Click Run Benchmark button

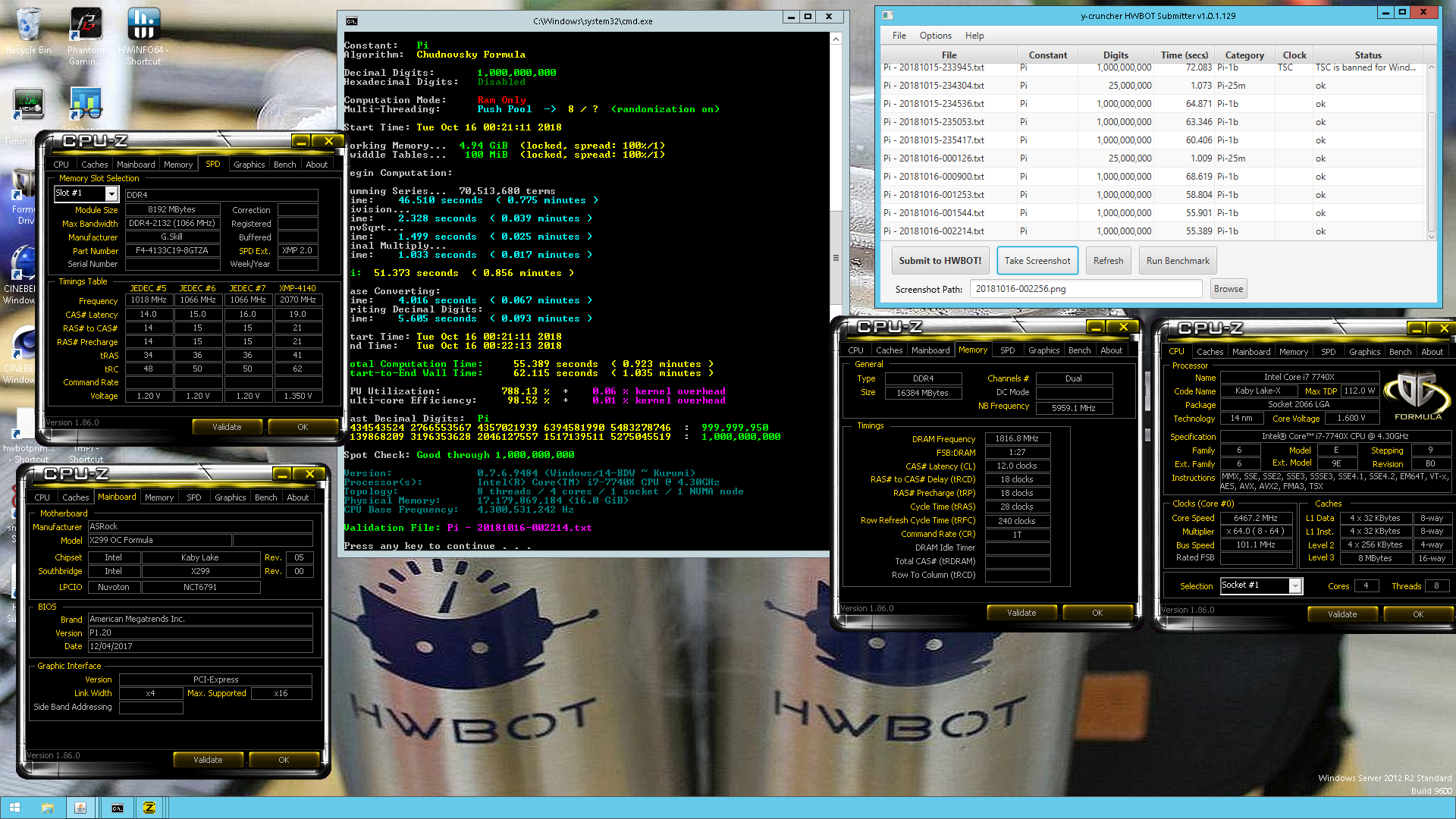pyautogui.click(x=1178, y=261)
